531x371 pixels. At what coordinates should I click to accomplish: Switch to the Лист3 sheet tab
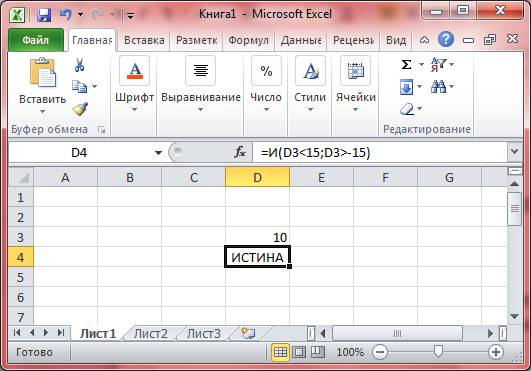204,334
